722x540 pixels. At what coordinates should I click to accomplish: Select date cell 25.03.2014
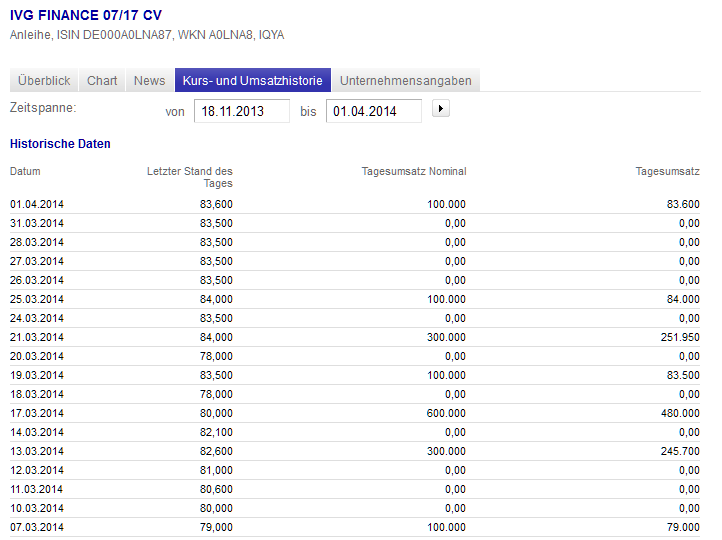coord(37,299)
